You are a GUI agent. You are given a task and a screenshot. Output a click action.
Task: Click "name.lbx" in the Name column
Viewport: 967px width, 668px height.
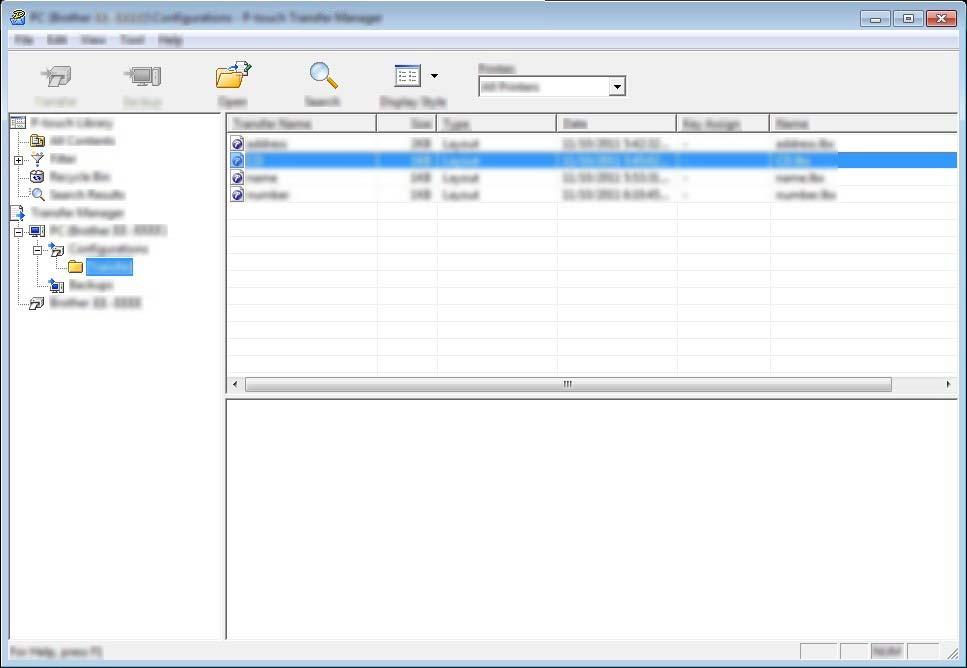click(x=800, y=178)
